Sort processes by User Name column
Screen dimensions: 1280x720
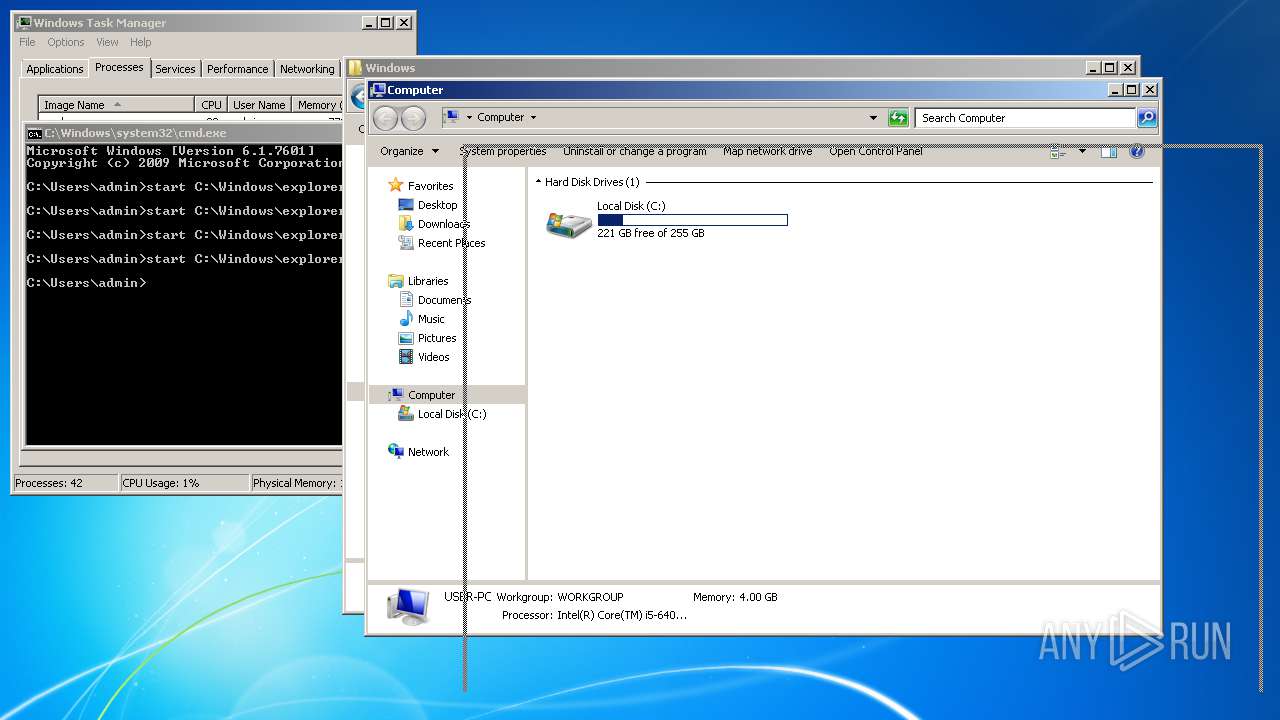pyautogui.click(x=259, y=104)
